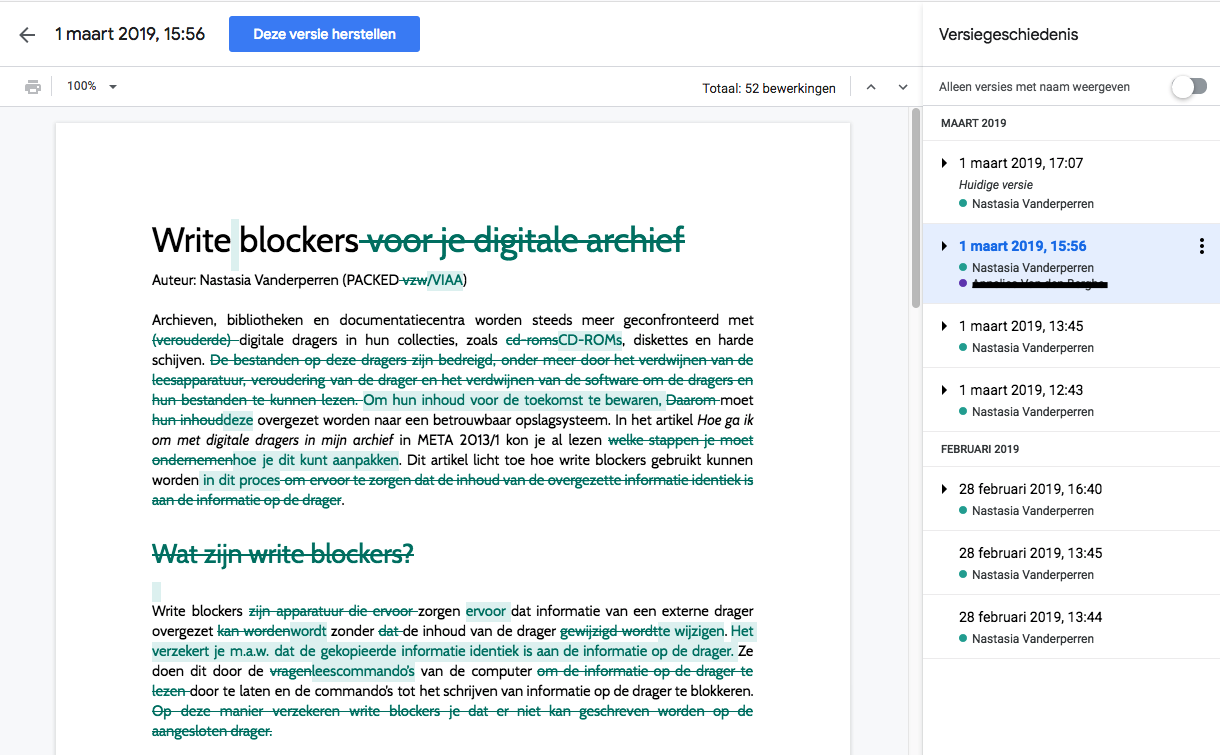This screenshot has height=755, width=1220.
Task: Click the print icon
Action: pos(33,87)
